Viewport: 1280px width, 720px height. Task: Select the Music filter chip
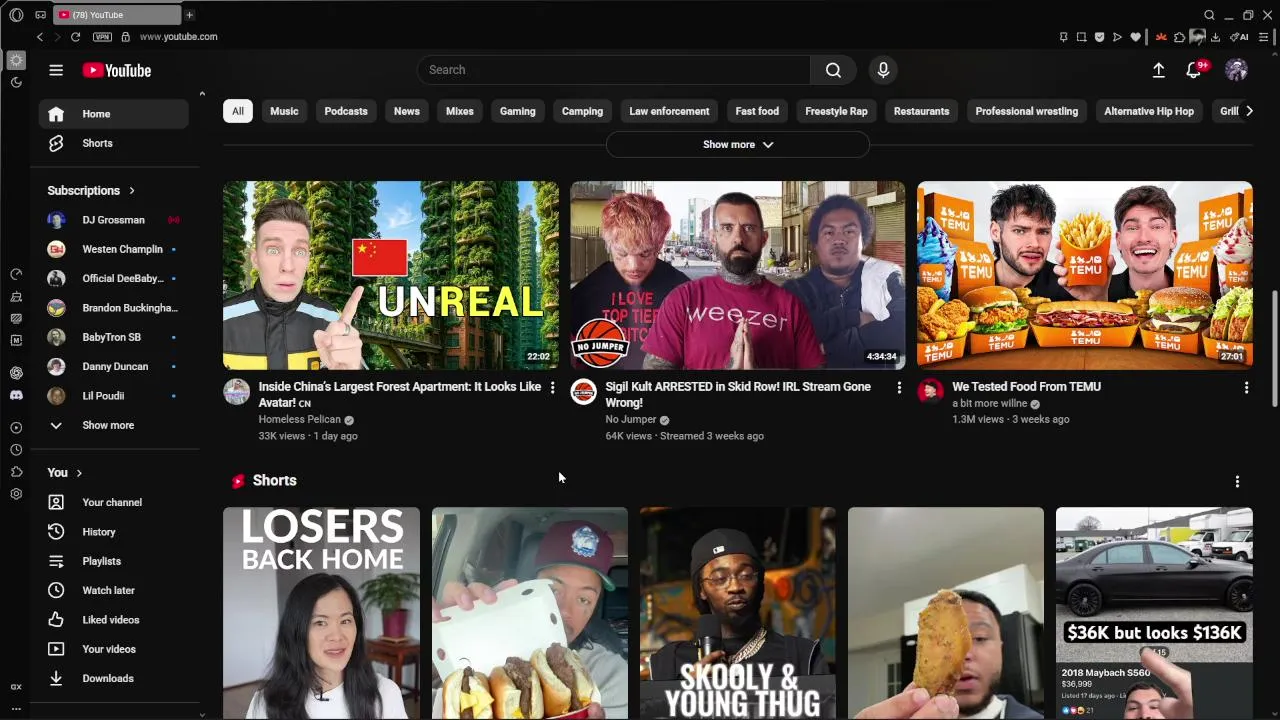(x=284, y=111)
